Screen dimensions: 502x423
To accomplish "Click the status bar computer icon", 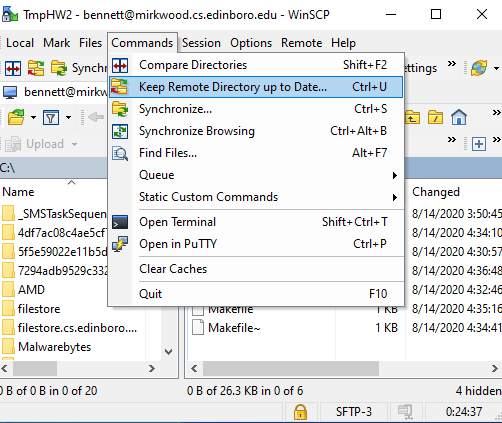I will point(405,412).
